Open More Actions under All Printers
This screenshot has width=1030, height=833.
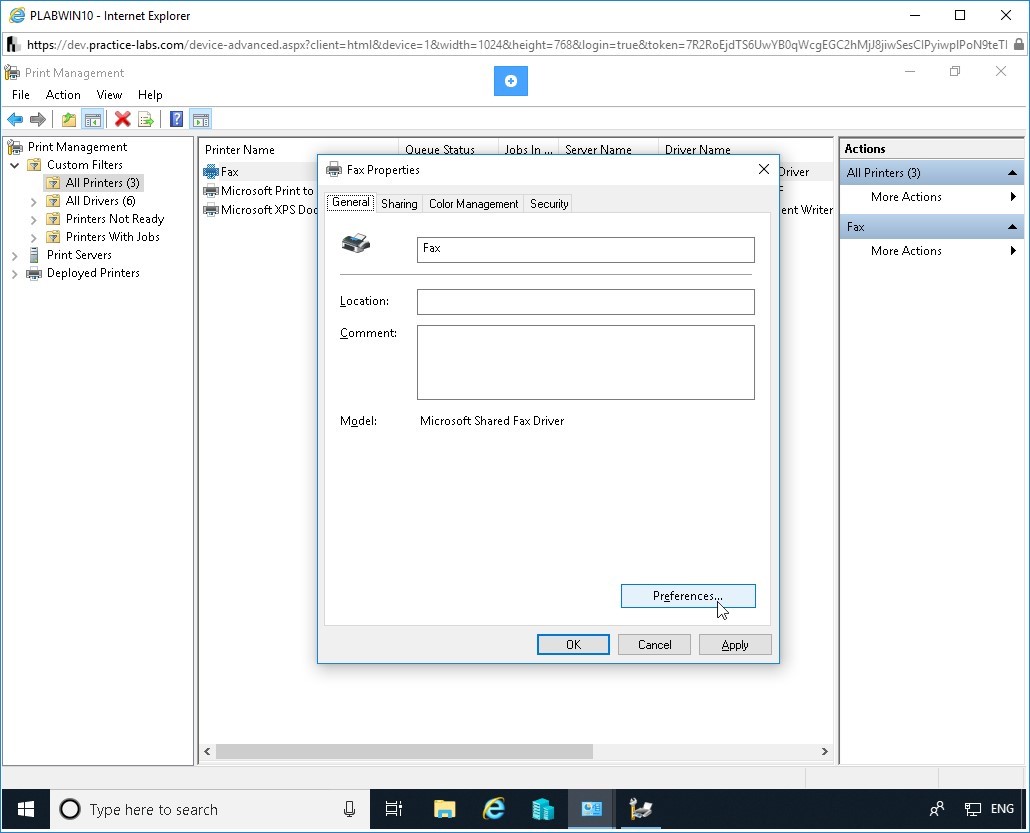click(x=907, y=196)
